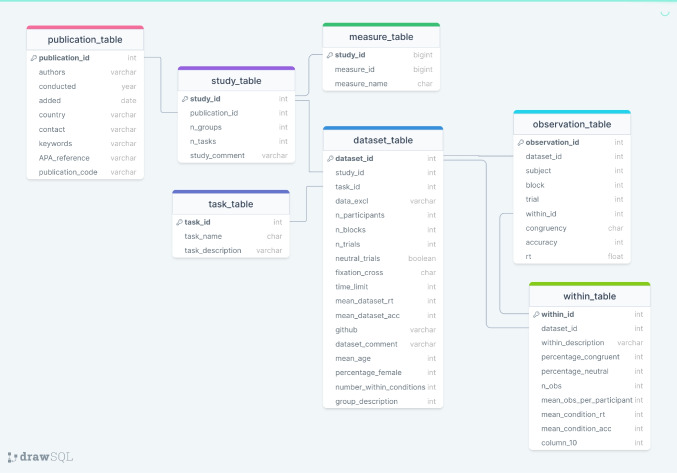Screen dimensions: 677x473
Task: Click the observation_id key icon
Action: 520,142
